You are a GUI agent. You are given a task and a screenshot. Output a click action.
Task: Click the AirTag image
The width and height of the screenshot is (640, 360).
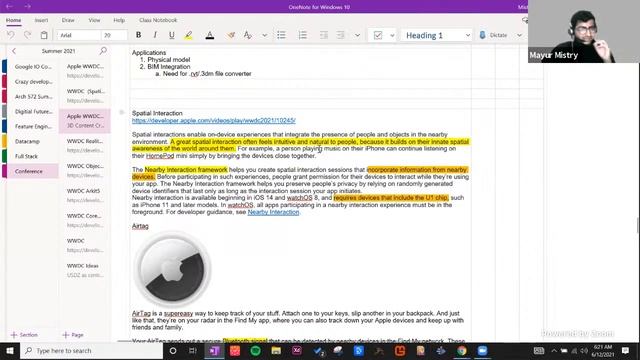pos(172,269)
